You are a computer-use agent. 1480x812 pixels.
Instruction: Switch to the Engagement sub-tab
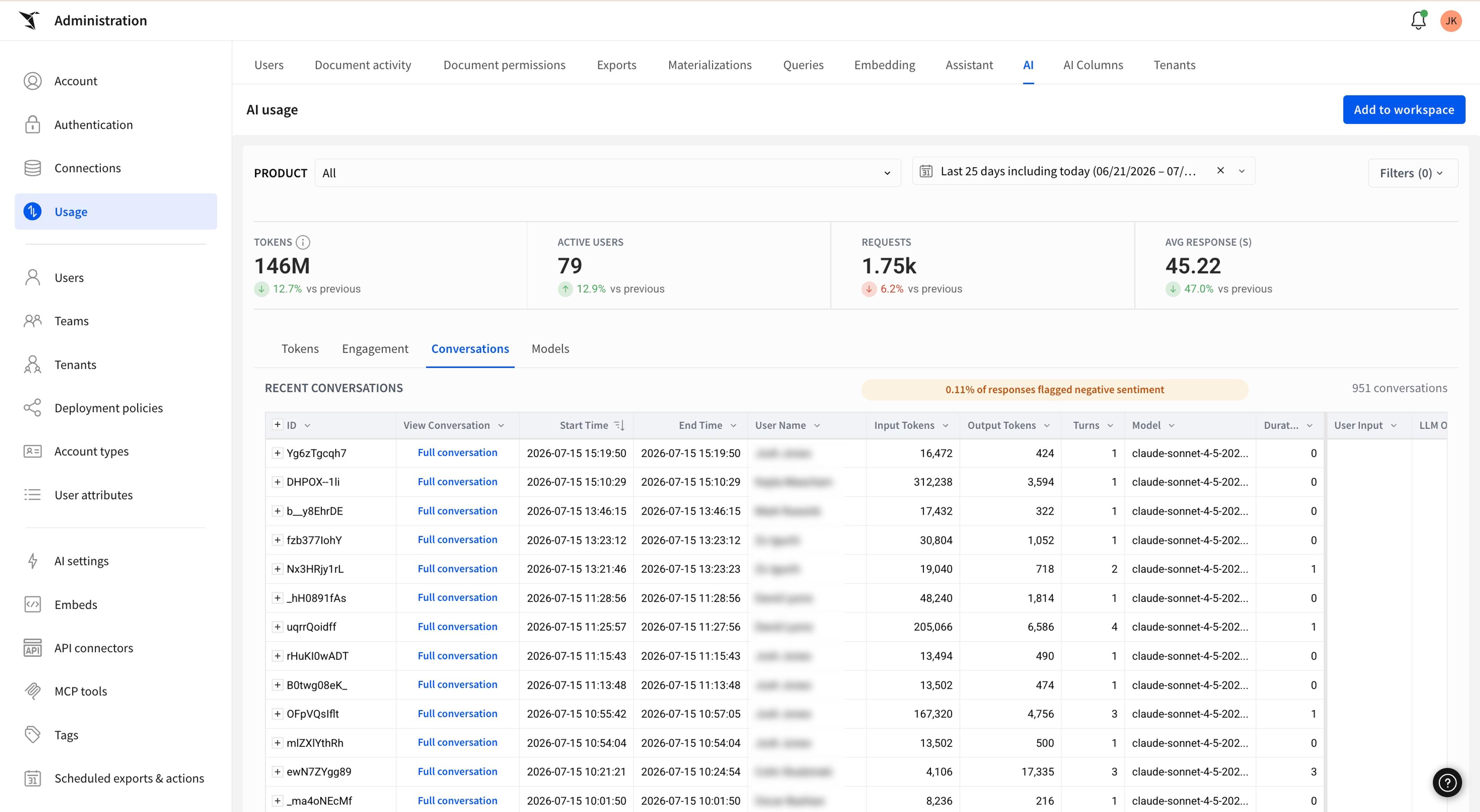(x=375, y=349)
